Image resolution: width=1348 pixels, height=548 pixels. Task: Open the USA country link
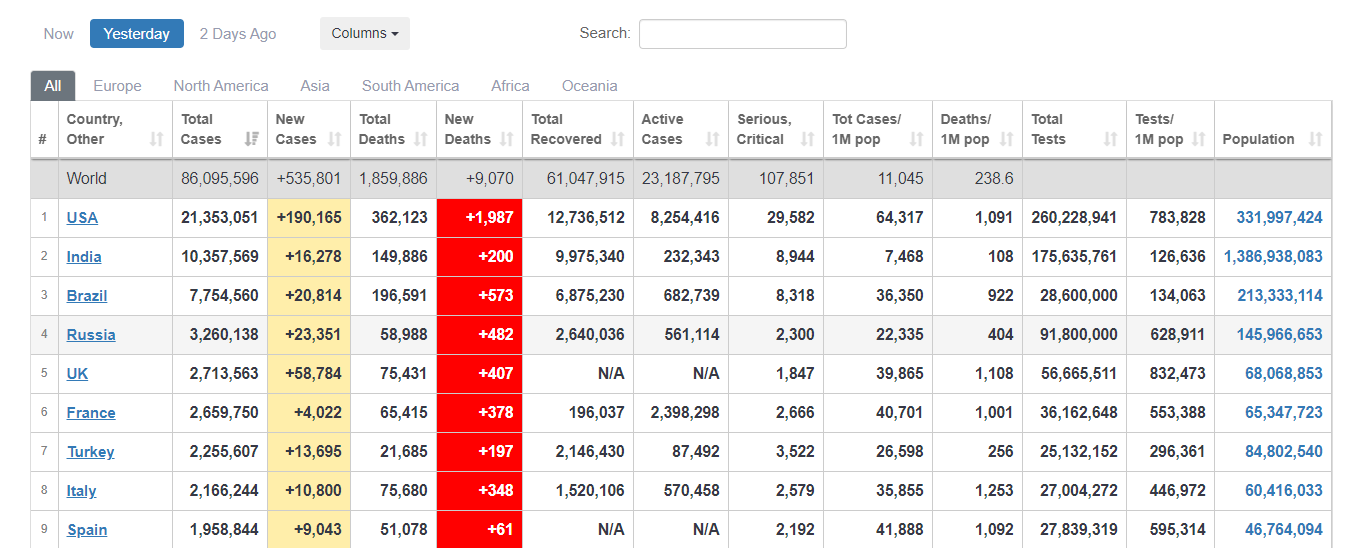tap(82, 218)
